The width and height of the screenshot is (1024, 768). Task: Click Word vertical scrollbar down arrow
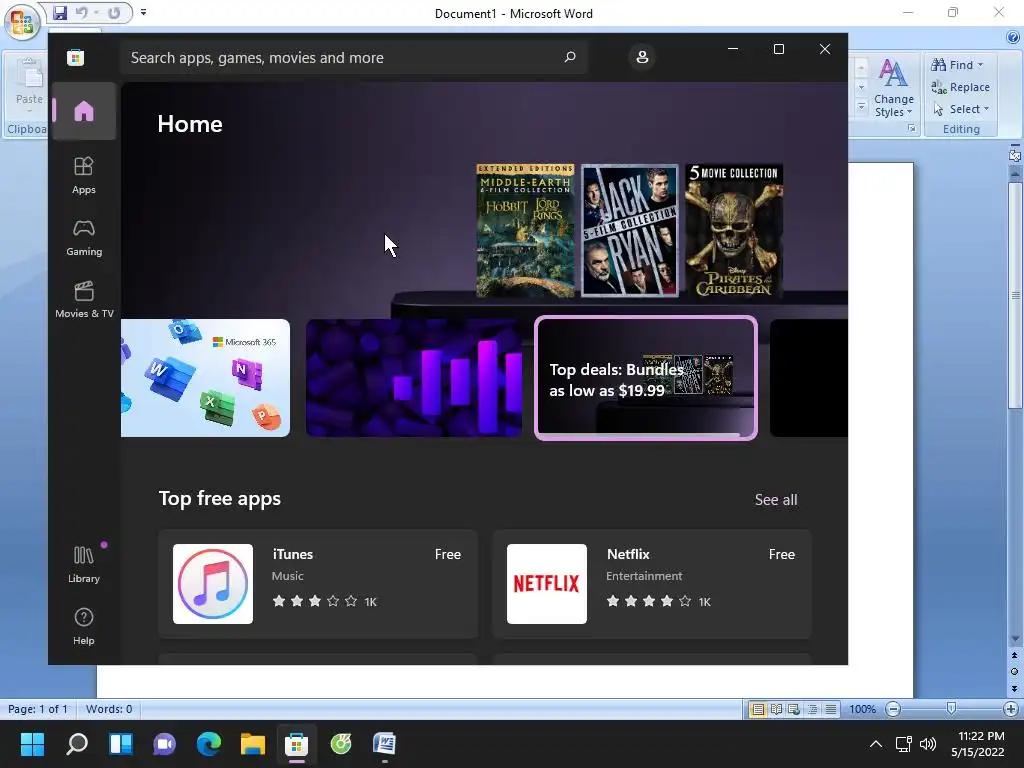(1015, 639)
